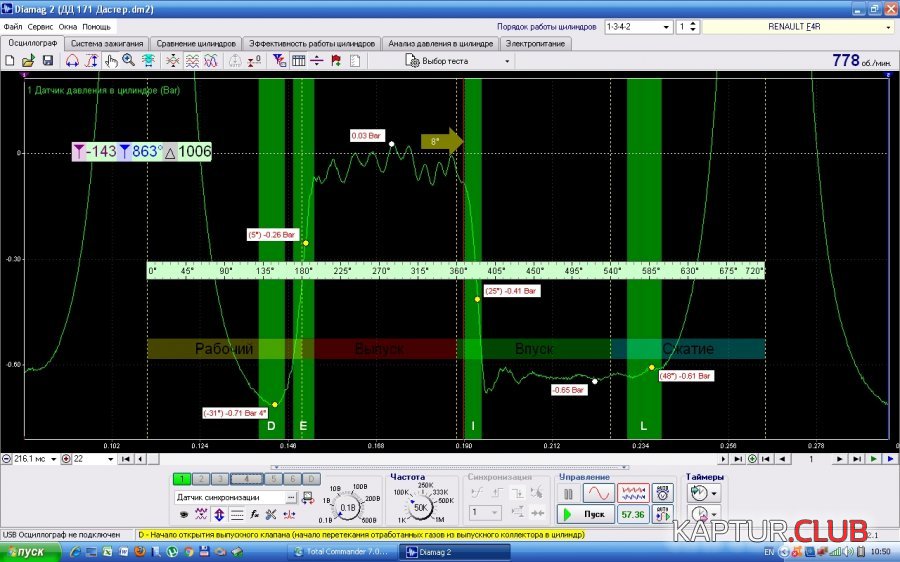Open a saved oscillogram file
Screen dimensions: 900x562
(x=28, y=60)
